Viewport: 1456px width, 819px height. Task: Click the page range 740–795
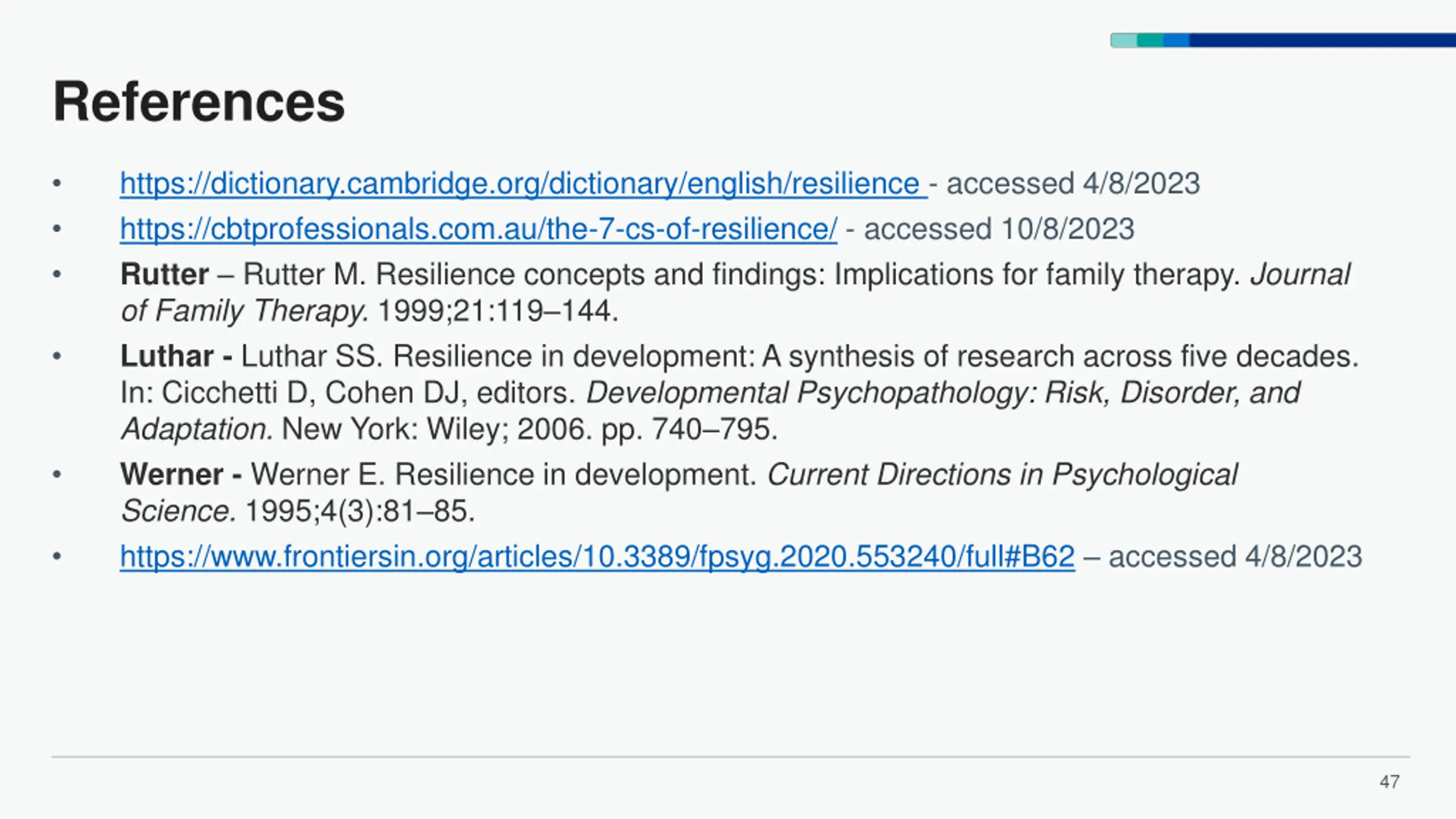(x=714, y=429)
